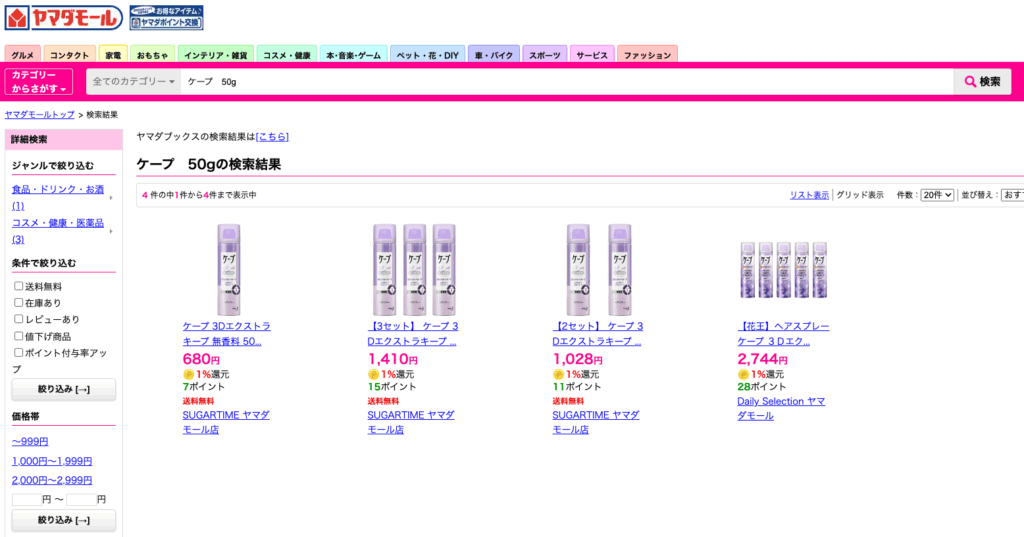Open the Yamada Mall logo homepage

tap(63, 18)
